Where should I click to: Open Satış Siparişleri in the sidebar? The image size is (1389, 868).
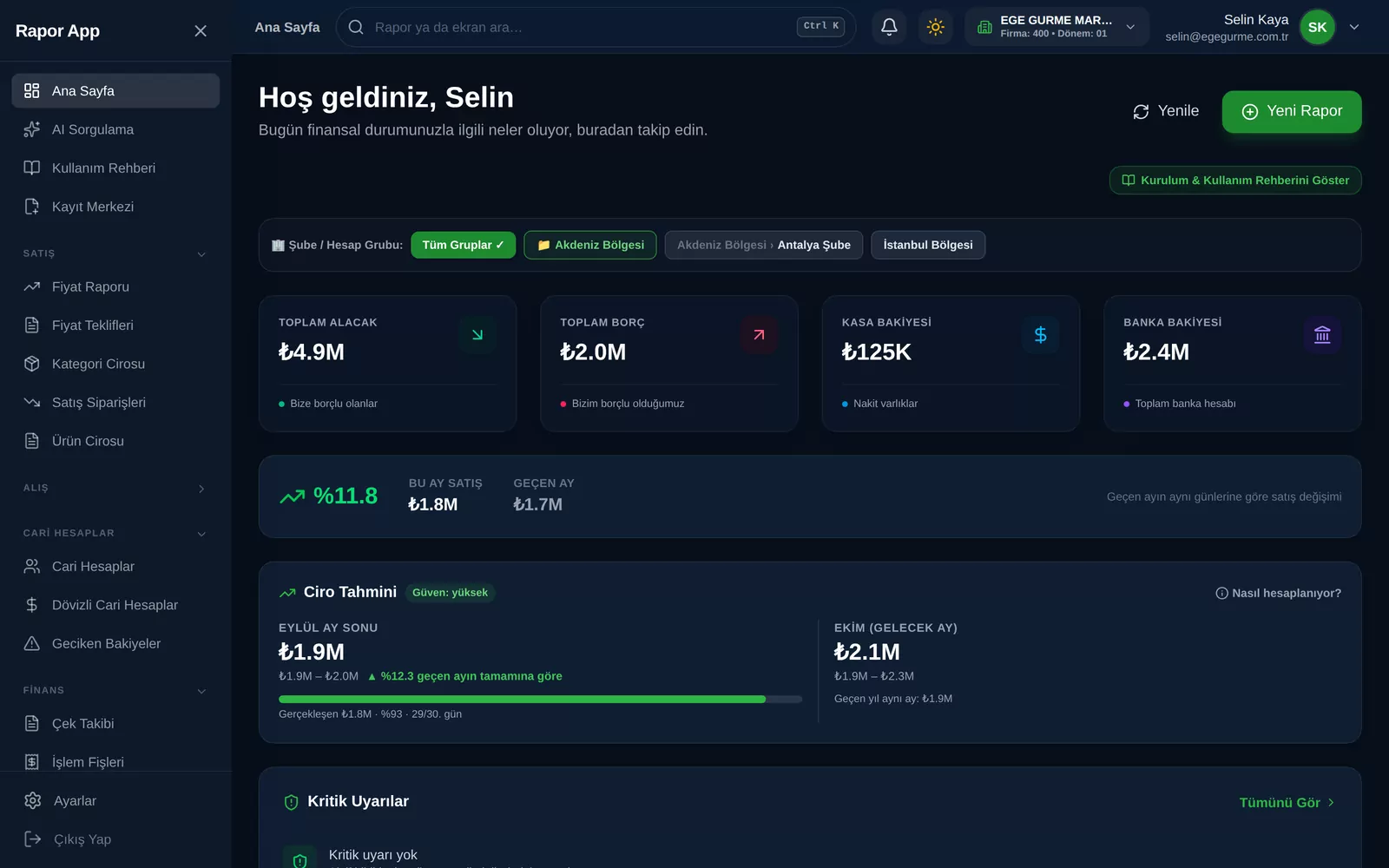115,403
